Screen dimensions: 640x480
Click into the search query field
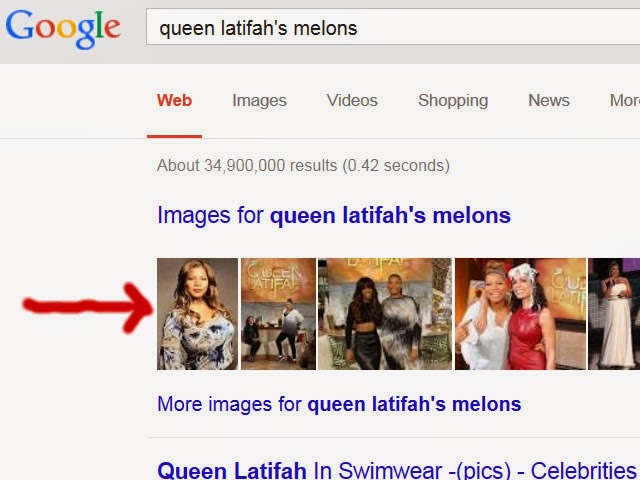(450, 28)
